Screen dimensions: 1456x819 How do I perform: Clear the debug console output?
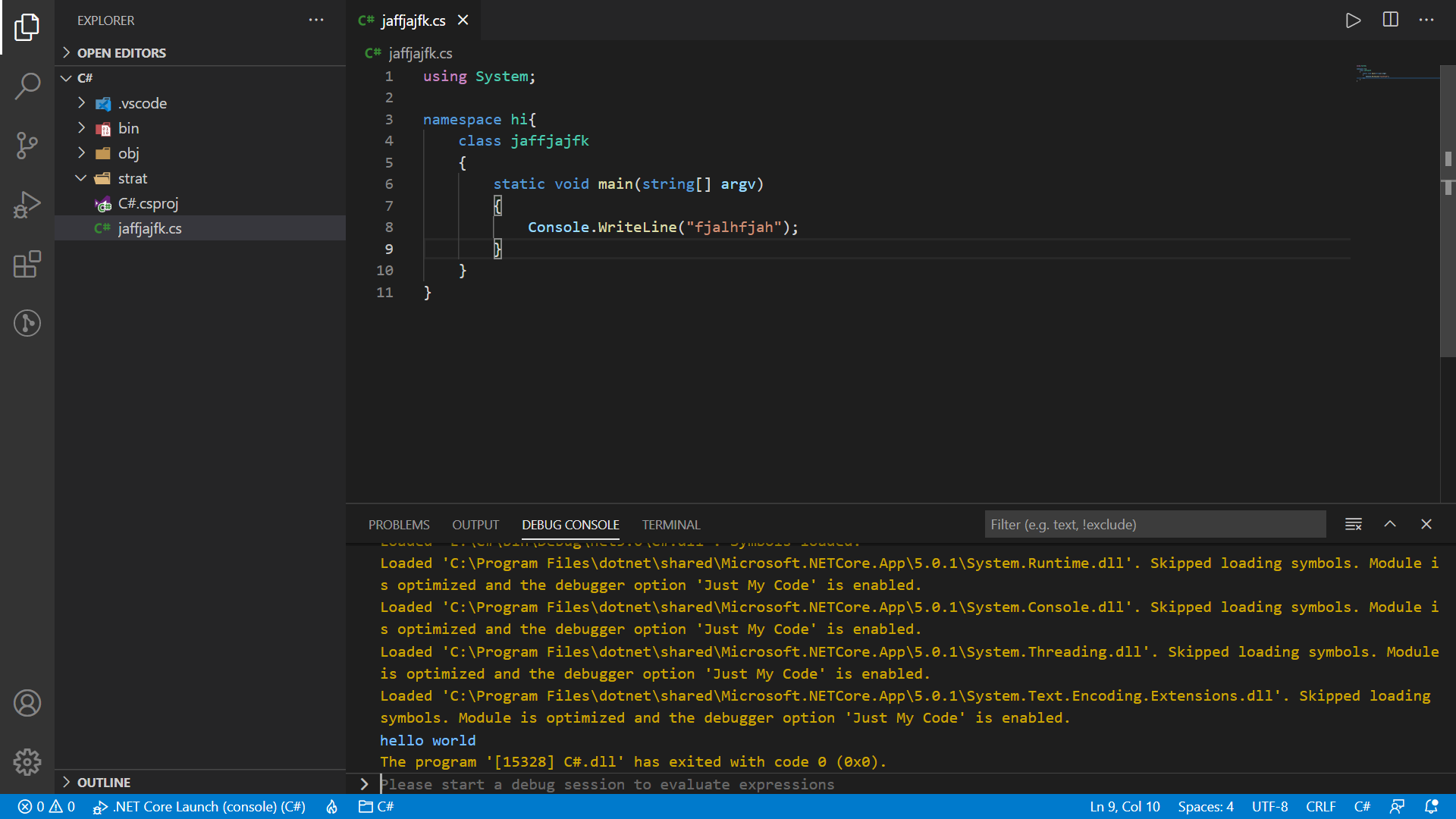click(1353, 524)
